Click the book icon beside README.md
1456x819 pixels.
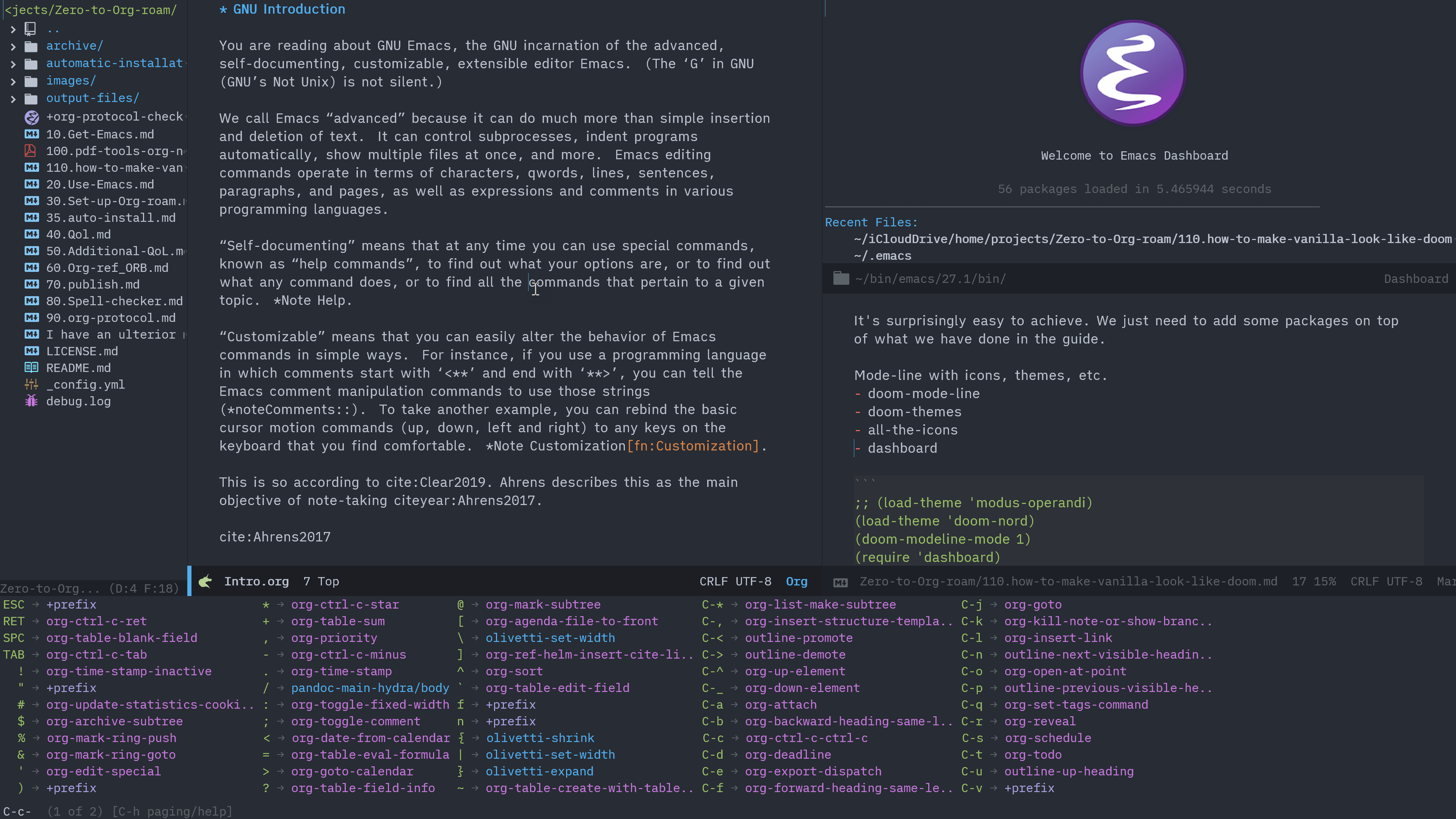click(x=31, y=368)
